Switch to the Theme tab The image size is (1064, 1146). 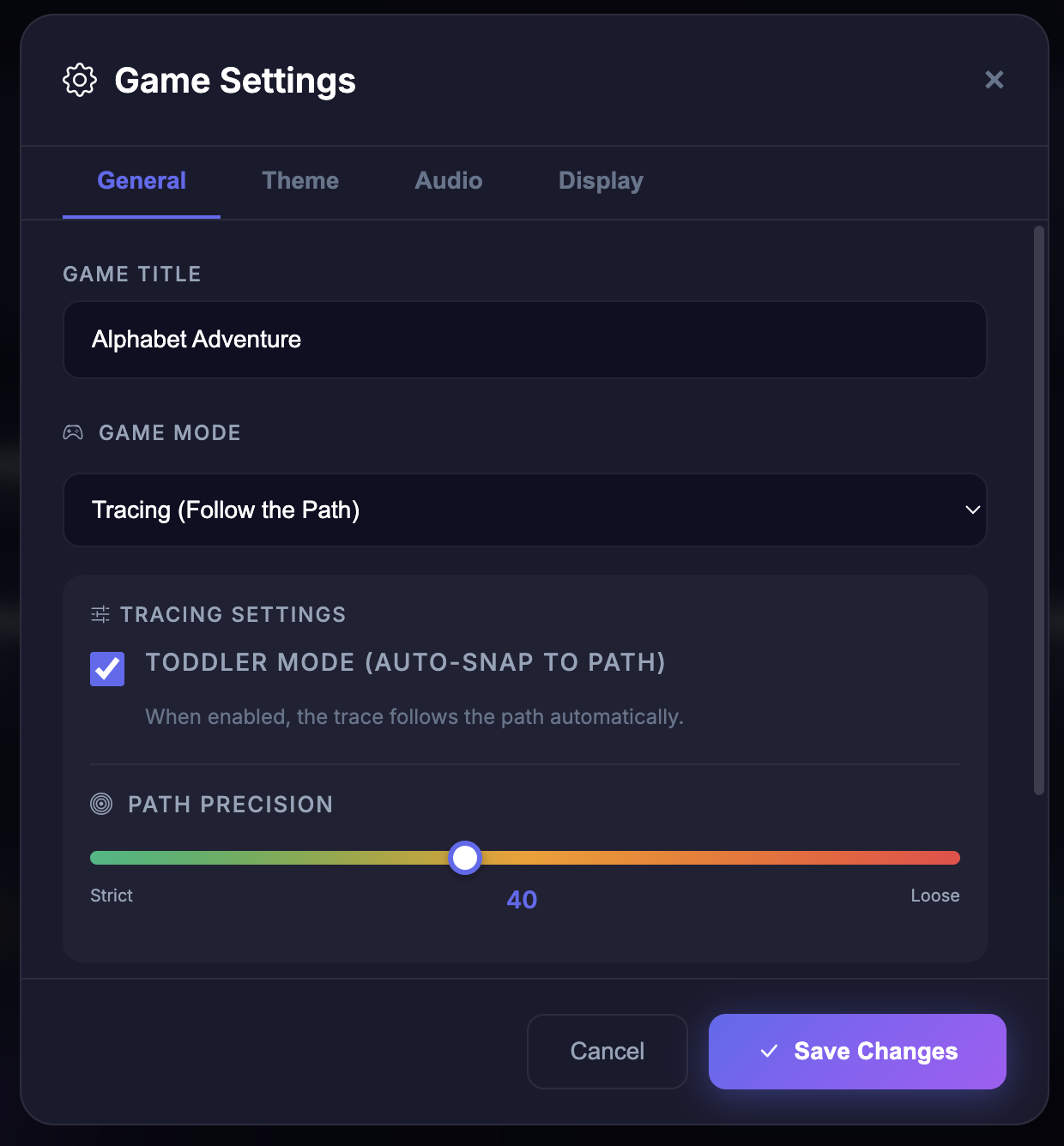(x=300, y=181)
